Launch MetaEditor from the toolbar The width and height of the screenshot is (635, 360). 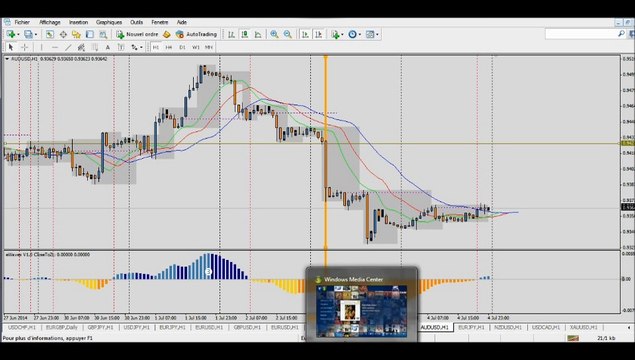coord(166,34)
